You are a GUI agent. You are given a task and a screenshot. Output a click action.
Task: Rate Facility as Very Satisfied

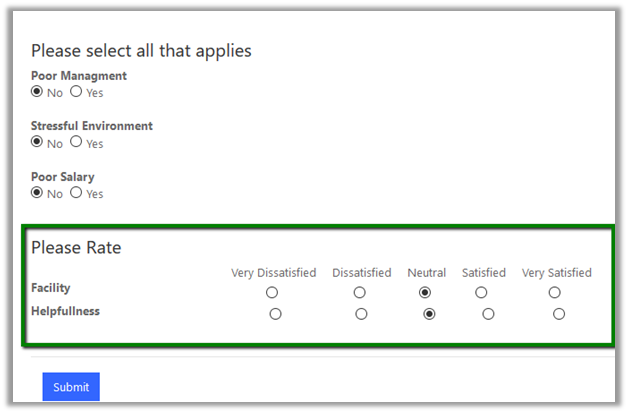555,293
